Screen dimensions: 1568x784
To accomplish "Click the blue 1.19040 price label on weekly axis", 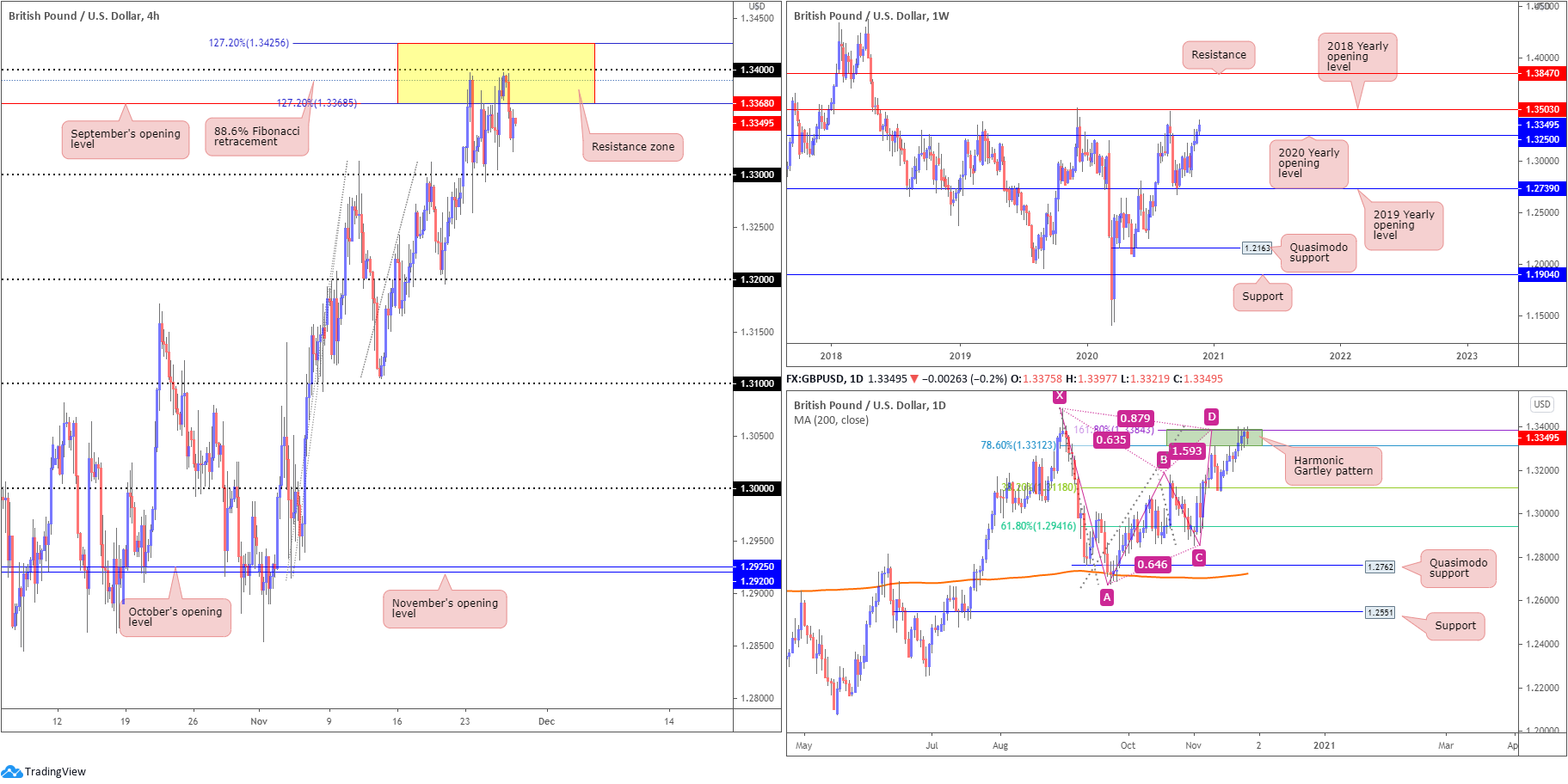I will tap(1542, 274).
